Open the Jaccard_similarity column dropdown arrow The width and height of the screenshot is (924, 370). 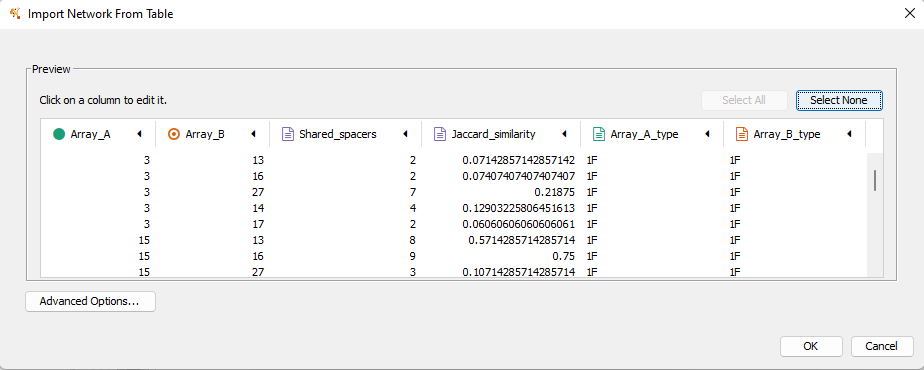coord(565,134)
